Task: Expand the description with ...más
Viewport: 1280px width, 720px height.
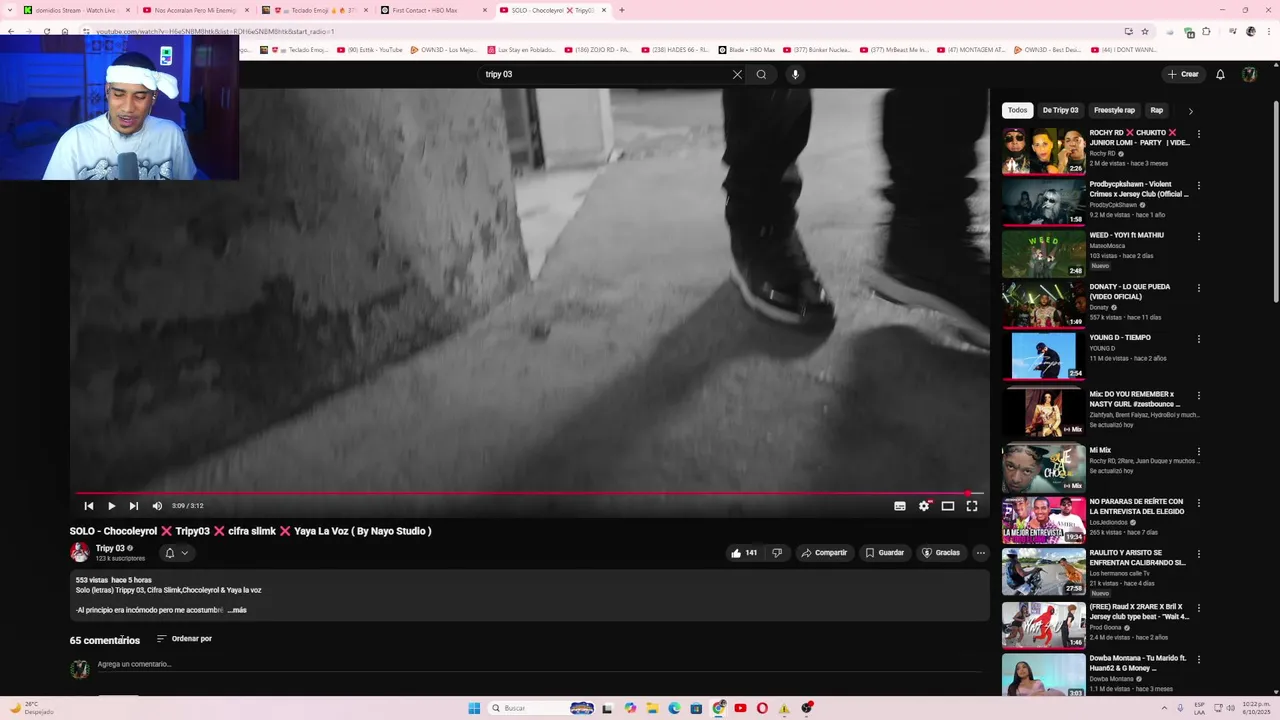Action: point(237,610)
